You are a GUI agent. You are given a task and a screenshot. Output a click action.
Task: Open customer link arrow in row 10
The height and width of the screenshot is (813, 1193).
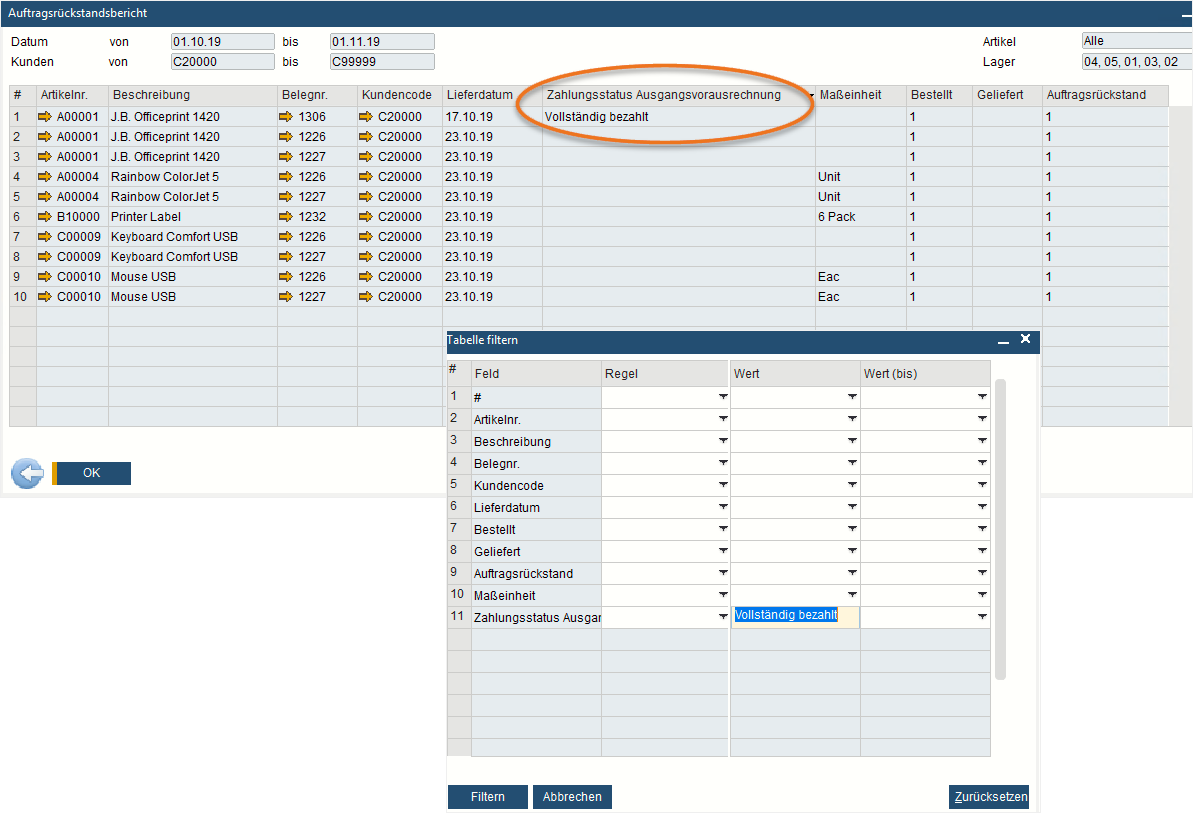pos(366,297)
